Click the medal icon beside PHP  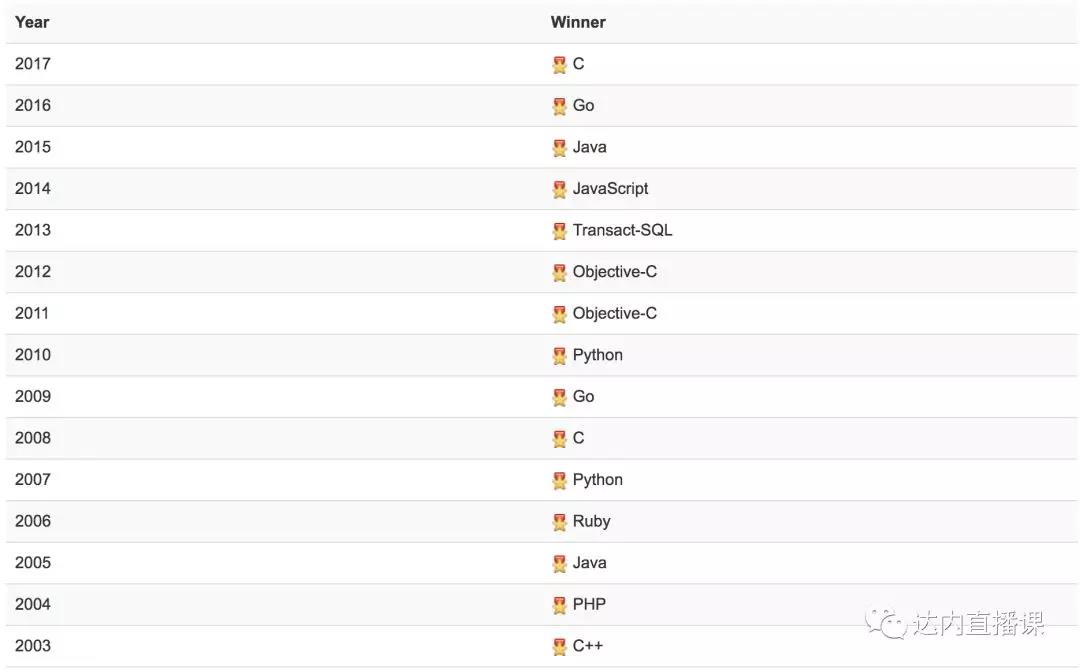pyautogui.click(x=559, y=605)
